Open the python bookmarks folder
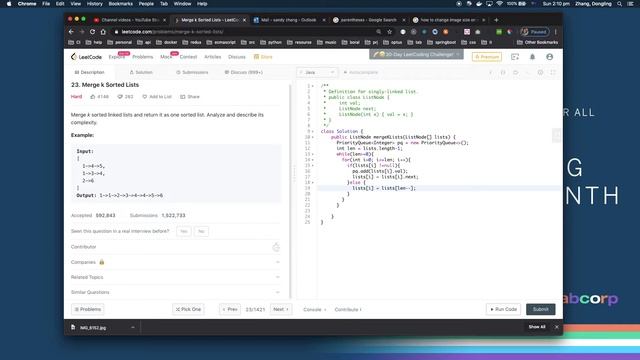The image size is (640, 360). [x=271, y=42]
